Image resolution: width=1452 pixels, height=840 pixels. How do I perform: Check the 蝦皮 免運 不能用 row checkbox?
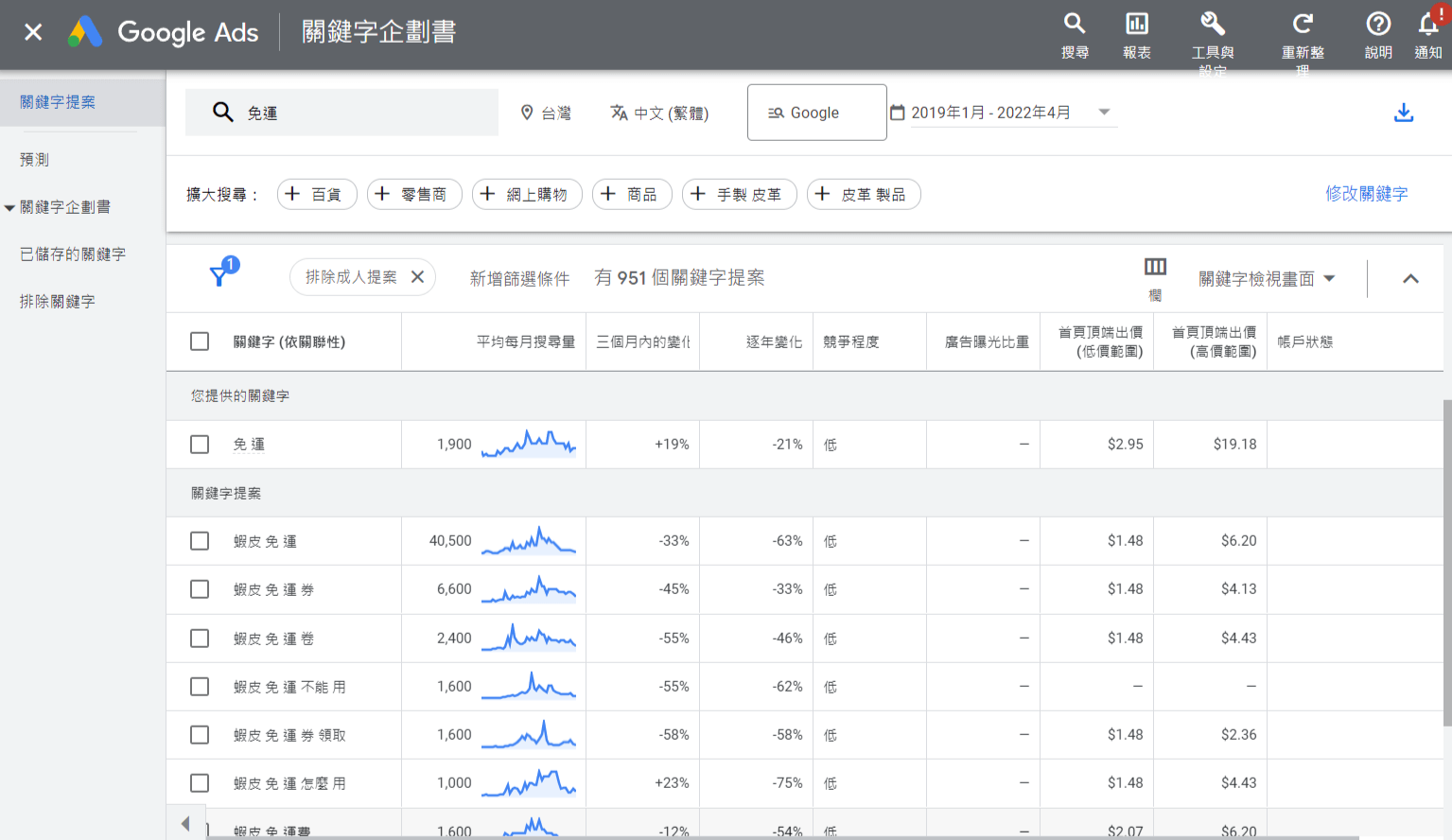pos(200,687)
